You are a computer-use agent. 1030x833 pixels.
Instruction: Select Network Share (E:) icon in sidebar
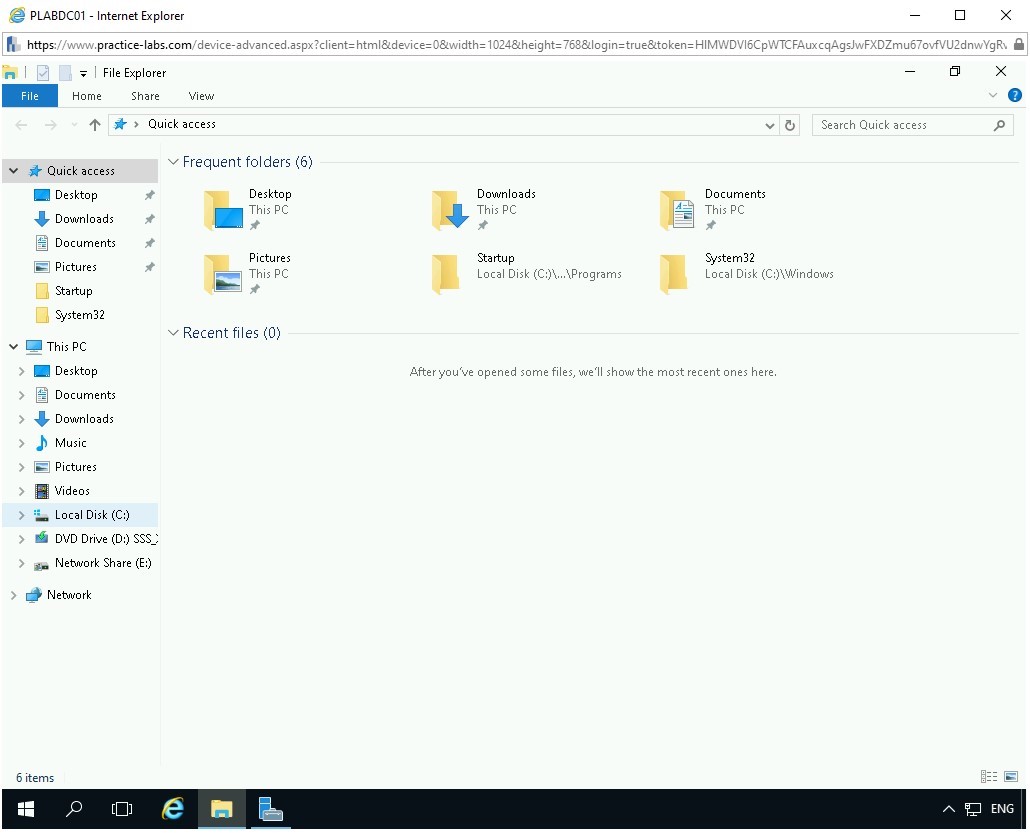click(x=41, y=564)
